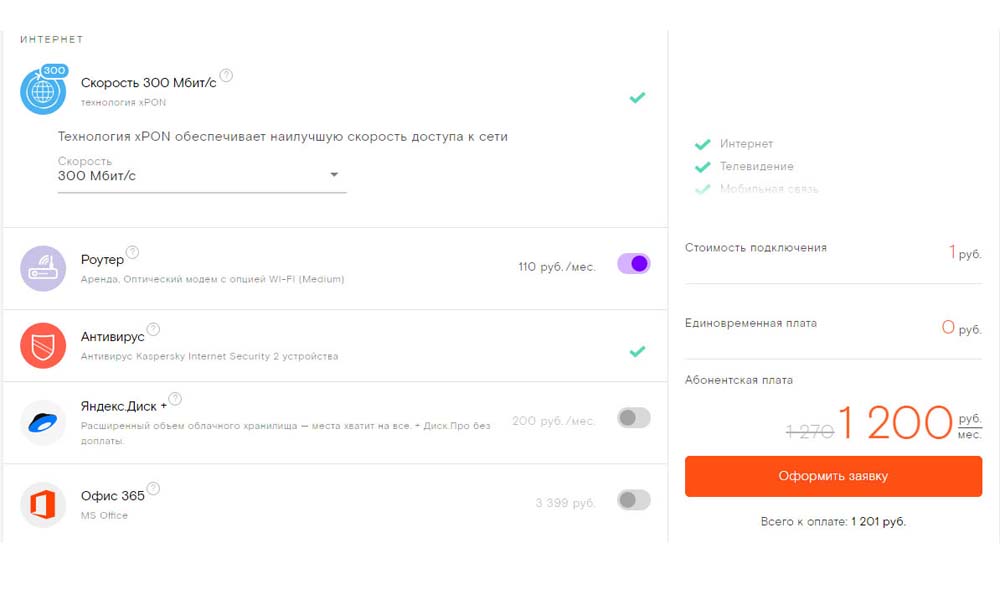This screenshot has height=600, width=1000.
Task: Show help info next to Антивирус
Action: (x=153, y=329)
